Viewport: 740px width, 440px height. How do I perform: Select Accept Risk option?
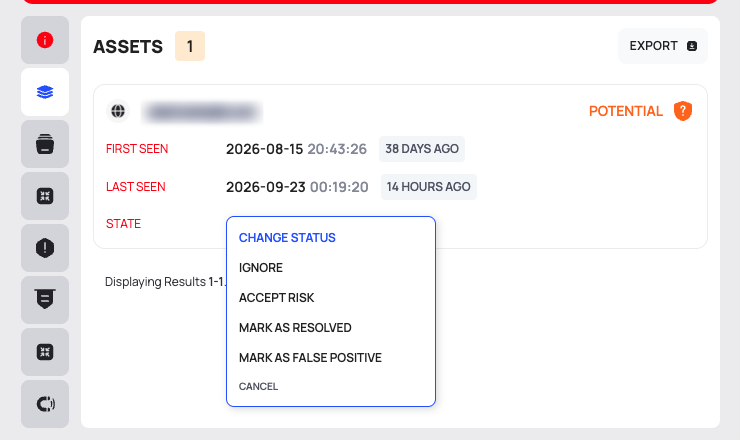point(276,298)
